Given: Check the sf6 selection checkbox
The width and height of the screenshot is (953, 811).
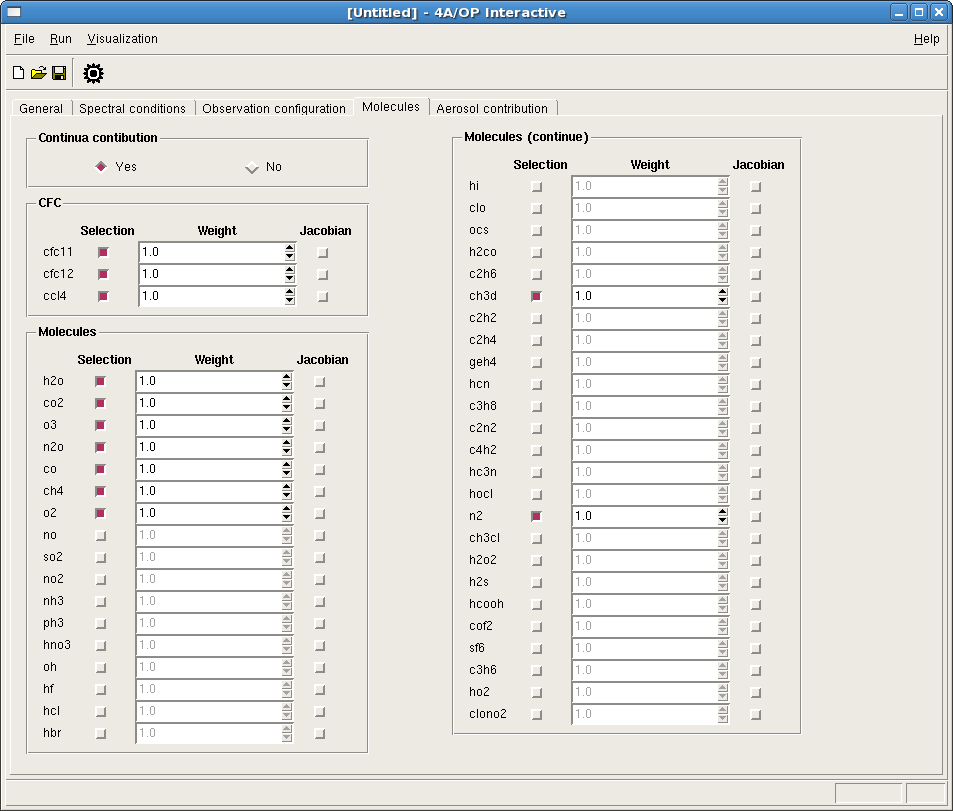Looking at the screenshot, I should point(537,649).
